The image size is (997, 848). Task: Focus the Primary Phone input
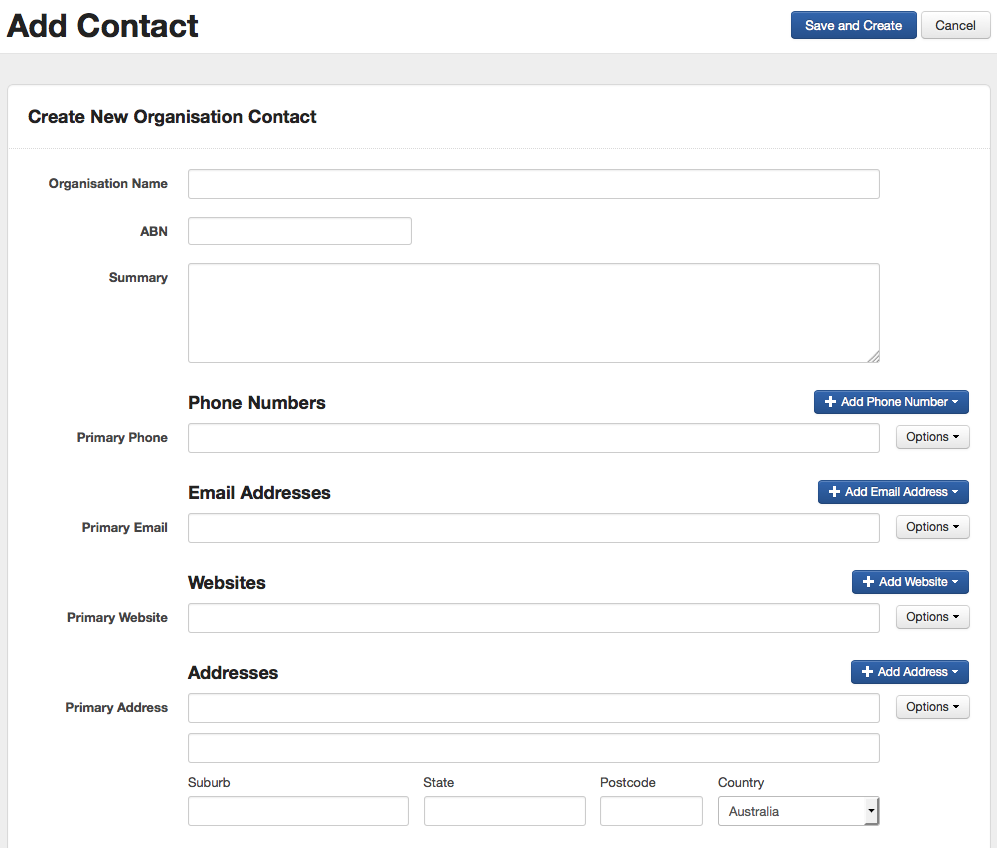click(533, 438)
